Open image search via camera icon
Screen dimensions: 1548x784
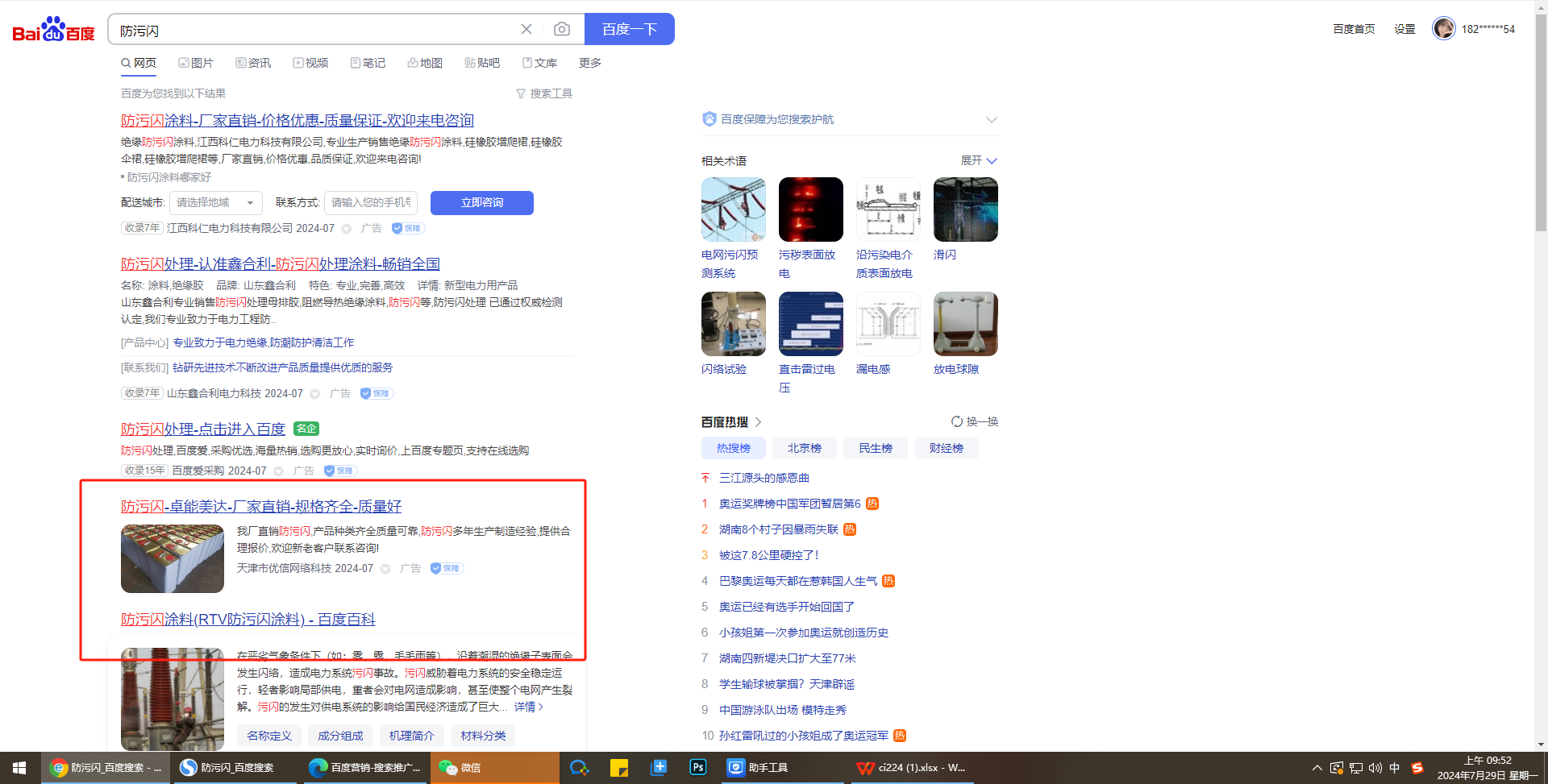(x=562, y=29)
